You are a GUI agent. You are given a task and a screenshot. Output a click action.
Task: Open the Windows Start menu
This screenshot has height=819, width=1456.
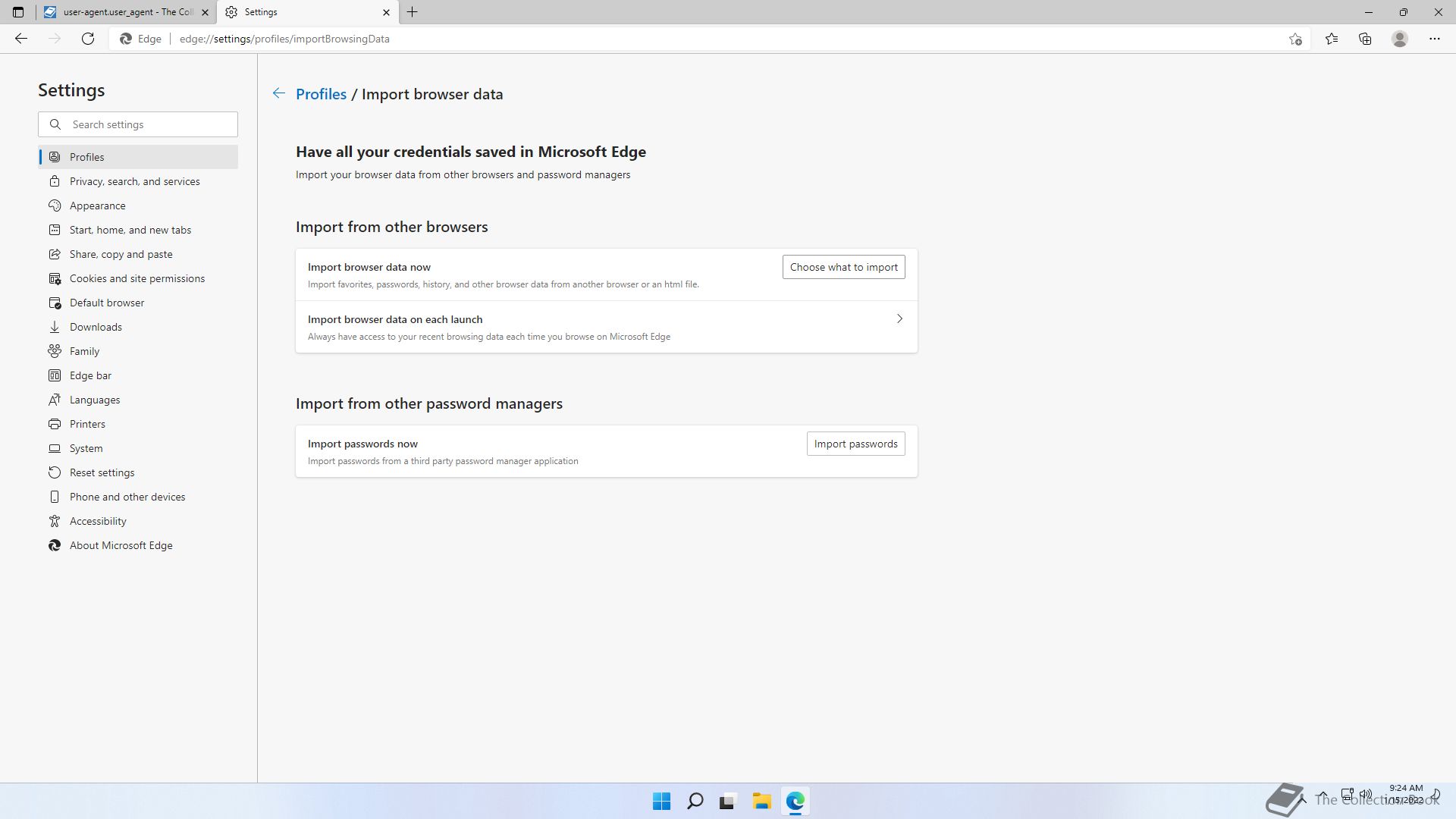661,801
